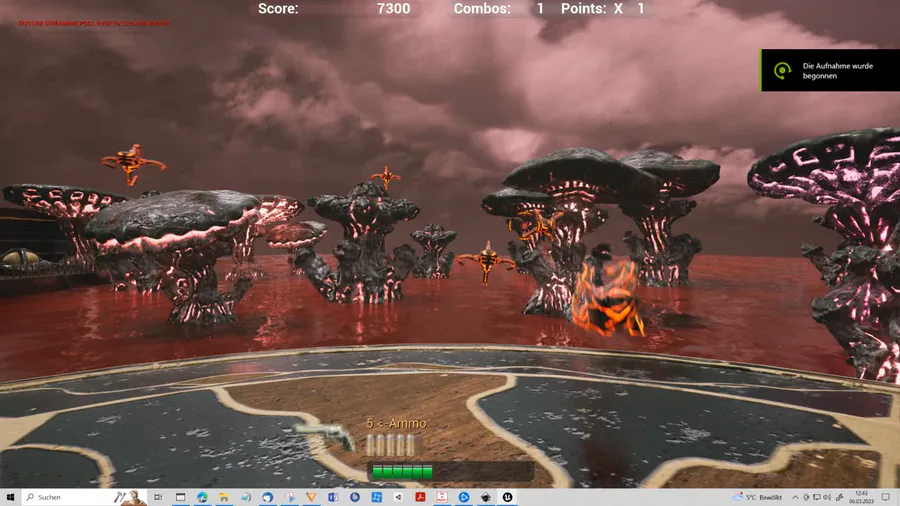
Task: Open the red Adobe Acrobat taskbar icon
Action: coord(420,497)
